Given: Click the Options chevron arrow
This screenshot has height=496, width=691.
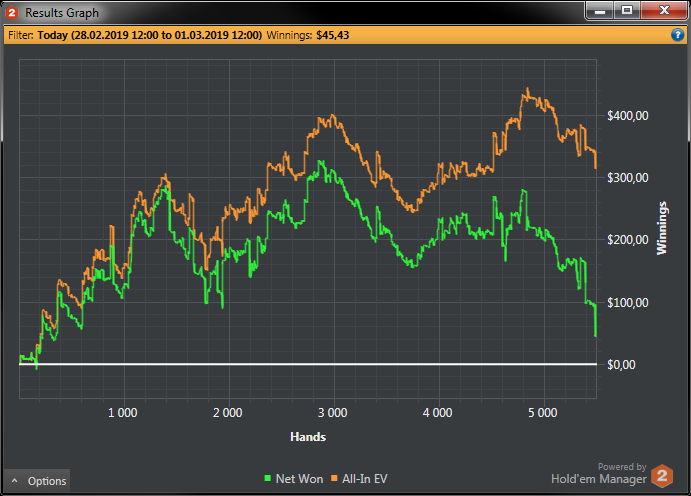Looking at the screenshot, I should [x=15, y=481].
